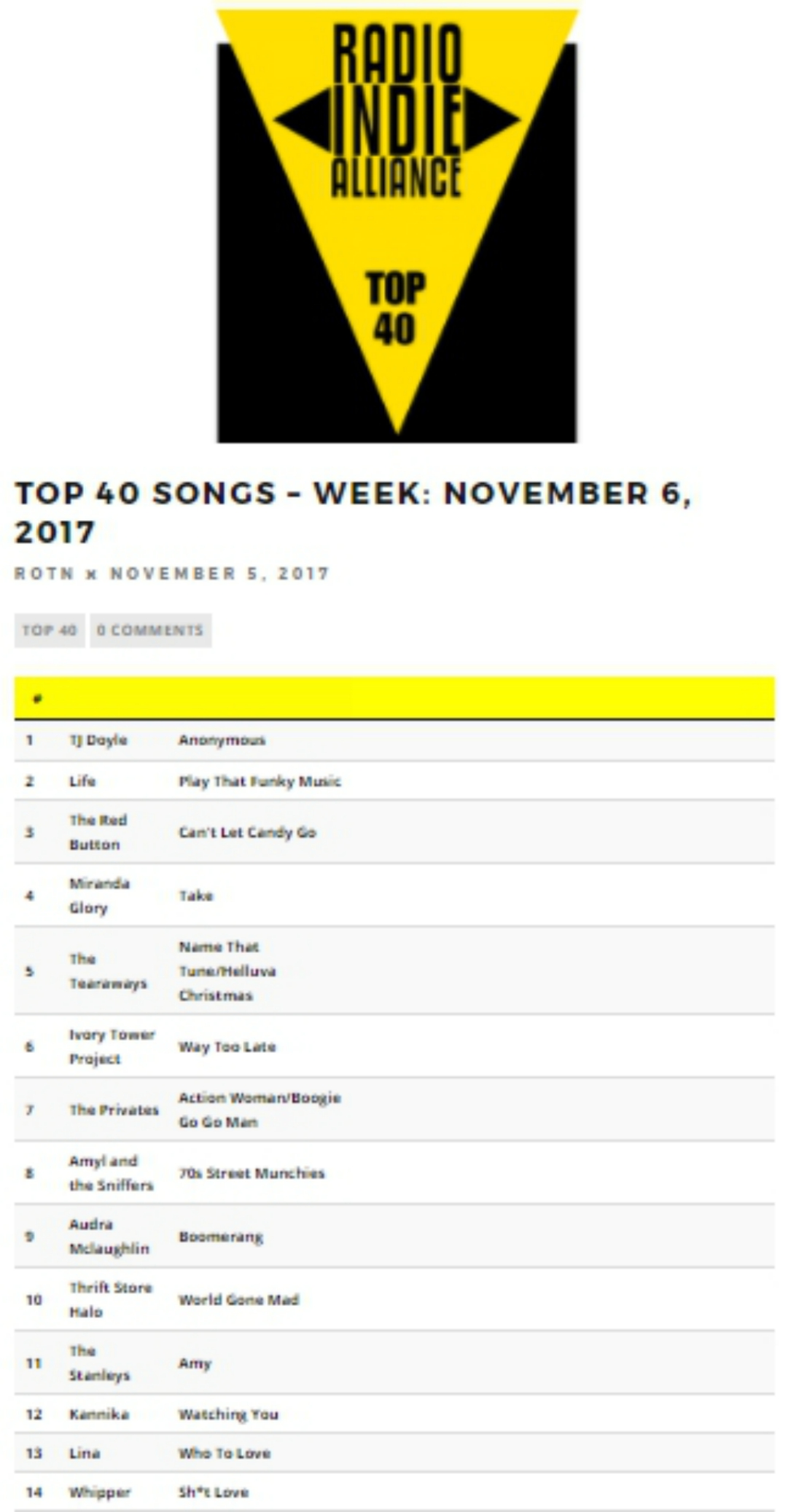Click World Gone Mad song title

pyautogui.click(x=238, y=1300)
